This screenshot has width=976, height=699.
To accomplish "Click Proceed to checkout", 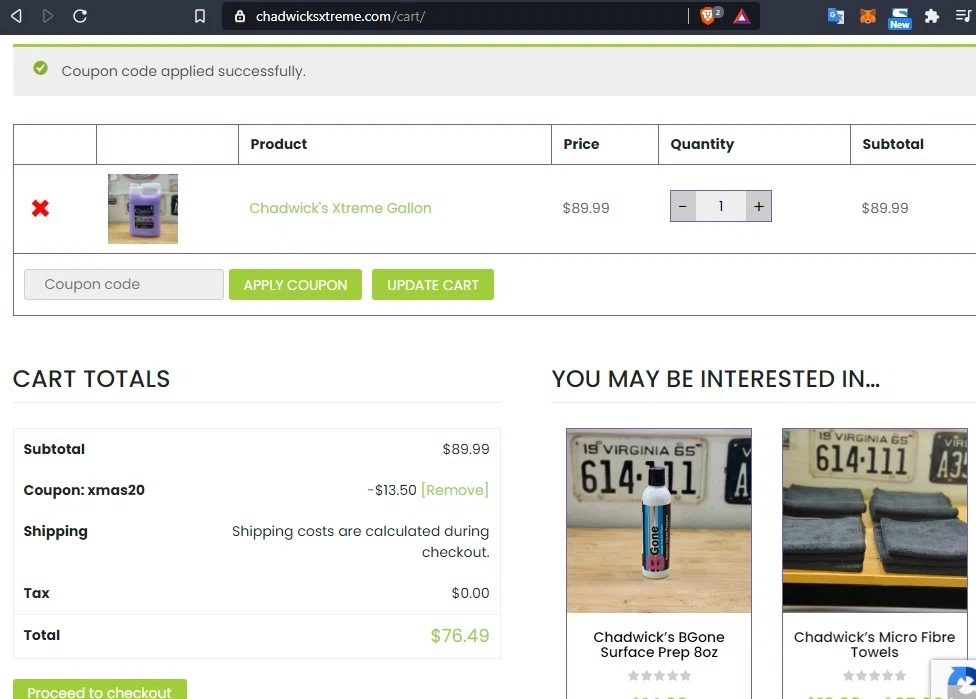I will coord(100,690).
